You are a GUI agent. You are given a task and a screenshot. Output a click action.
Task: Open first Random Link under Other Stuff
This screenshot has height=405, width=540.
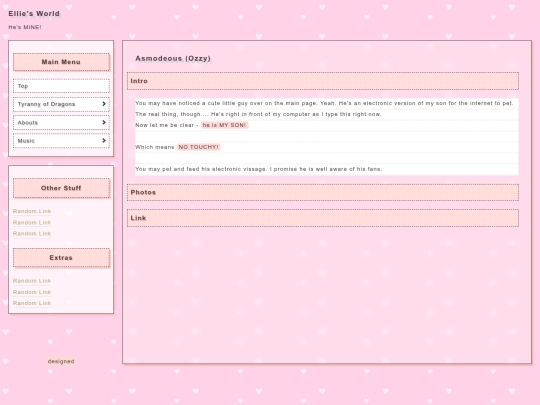pos(32,211)
